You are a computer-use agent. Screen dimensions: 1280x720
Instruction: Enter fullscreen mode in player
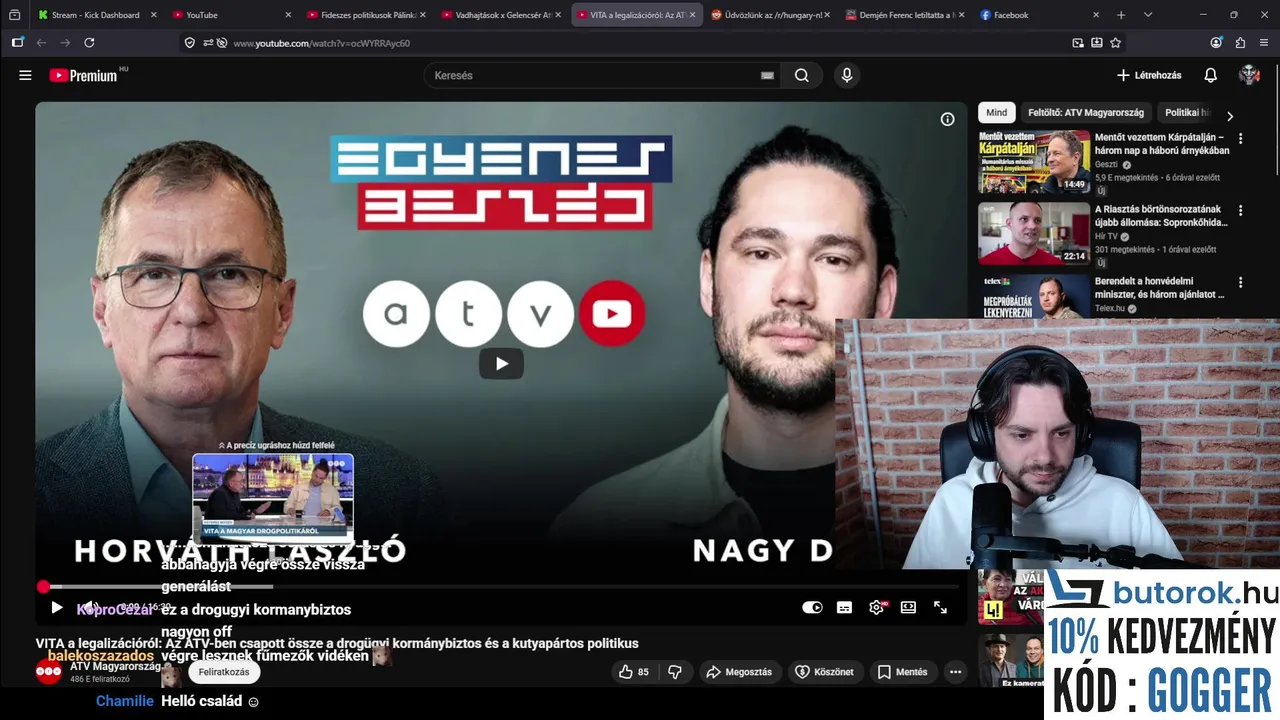(x=940, y=607)
